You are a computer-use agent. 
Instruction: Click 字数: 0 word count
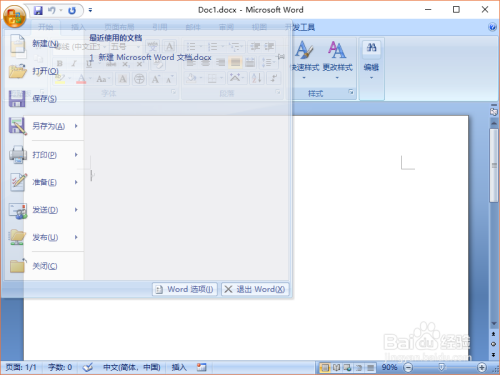[60, 367]
